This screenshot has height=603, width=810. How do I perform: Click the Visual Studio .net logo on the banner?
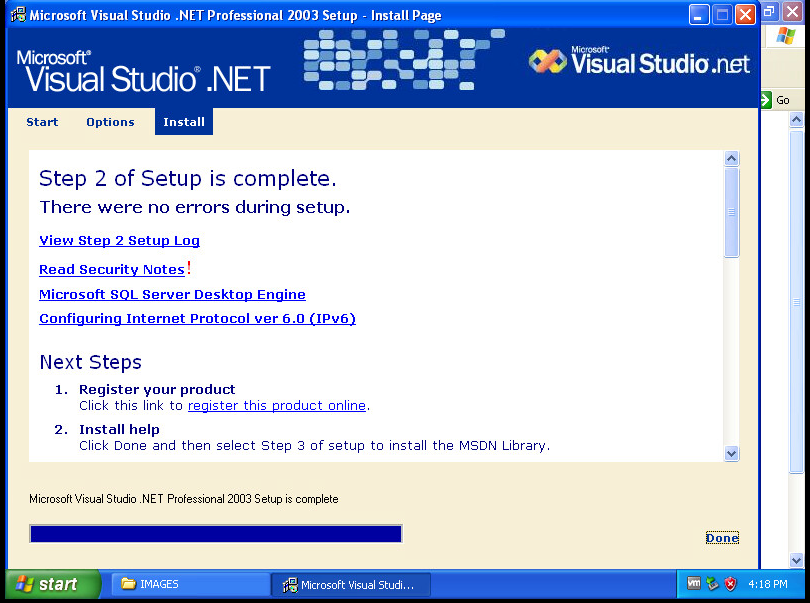pyautogui.click(x=640, y=62)
